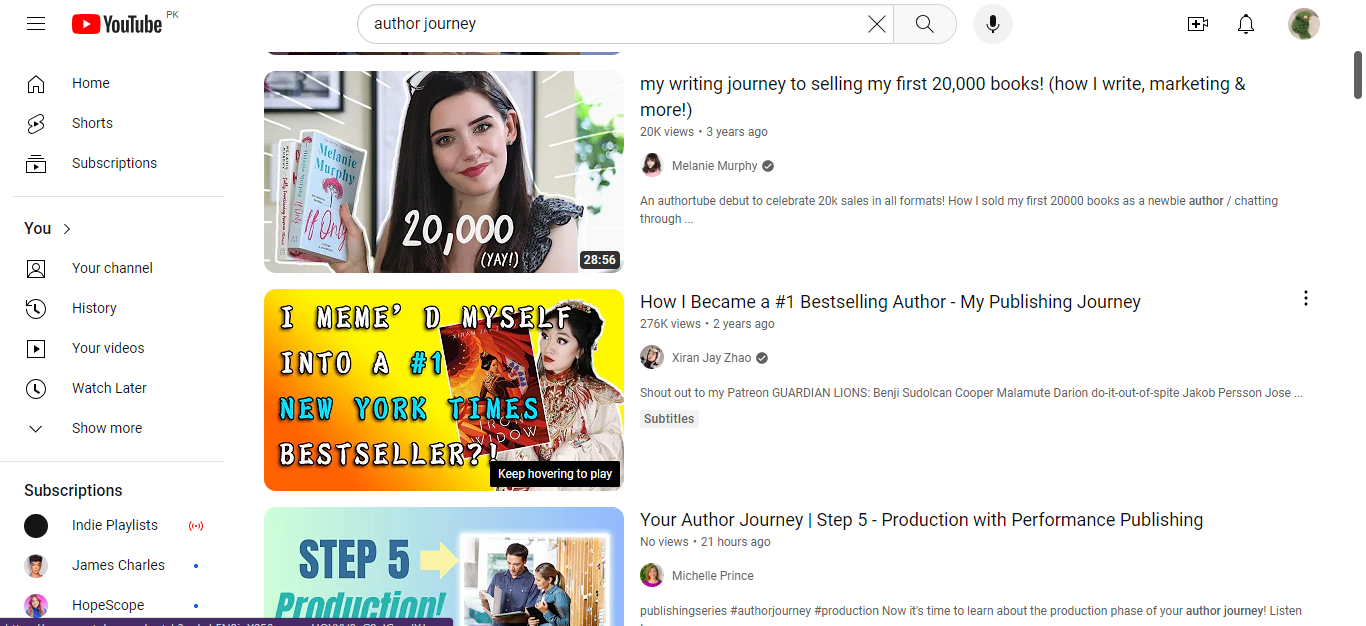Image resolution: width=1366 pixels, height=626 pixels.
Task: Open Your Author Journey Step 5 title
Action: [921, 520]
